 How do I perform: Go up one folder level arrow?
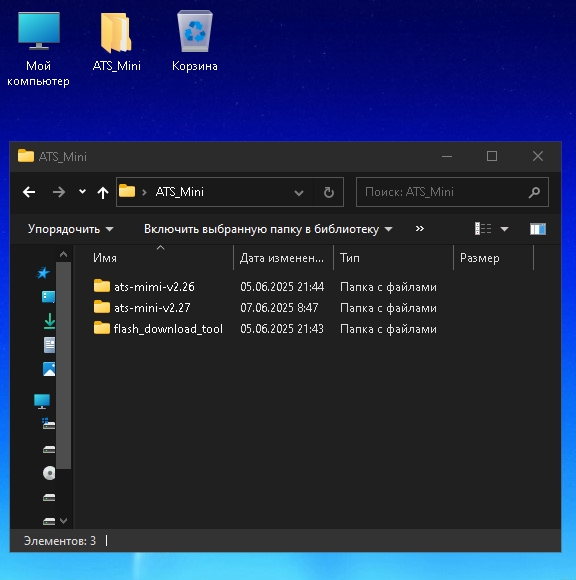tap(103, 192)
